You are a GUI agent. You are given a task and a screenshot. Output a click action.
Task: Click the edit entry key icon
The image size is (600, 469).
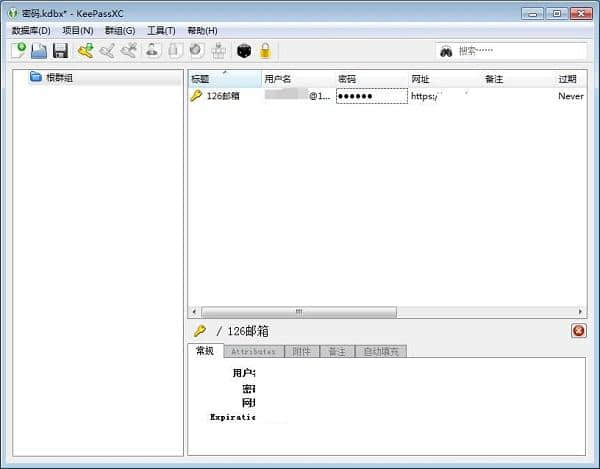coord(108,50)
